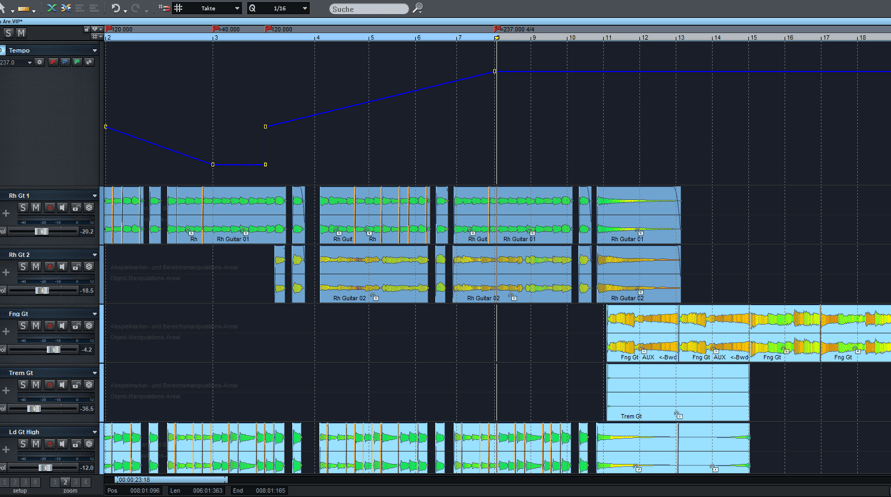Click the magnifier search icon
The height and width of the screenshot is (497, 891).
tap(418, 8)
